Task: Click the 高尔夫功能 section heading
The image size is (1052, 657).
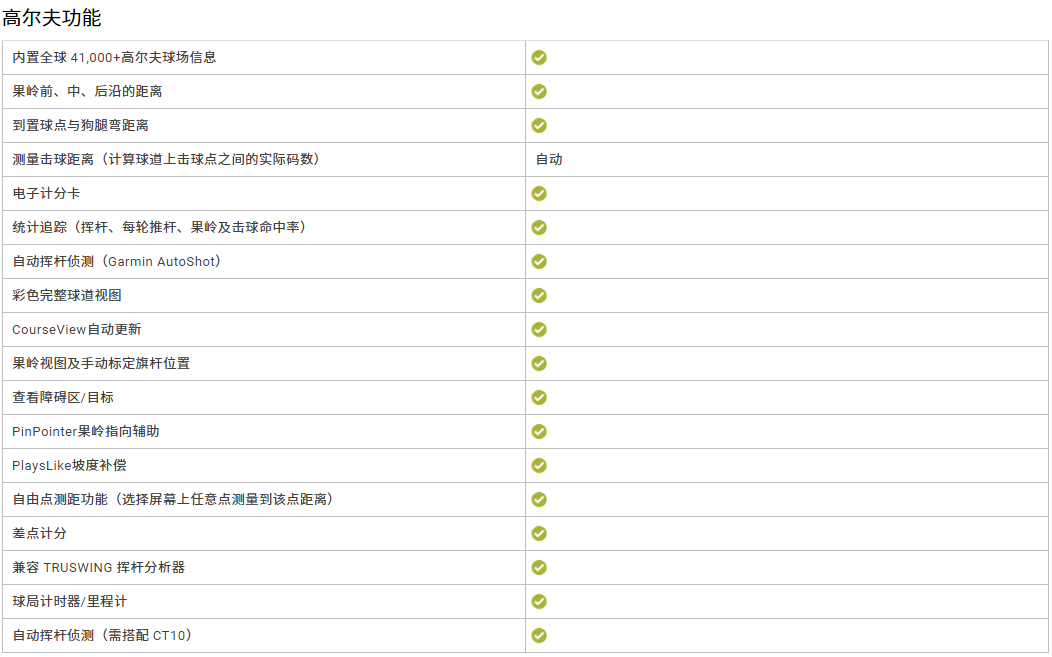Action: [52, 18]
